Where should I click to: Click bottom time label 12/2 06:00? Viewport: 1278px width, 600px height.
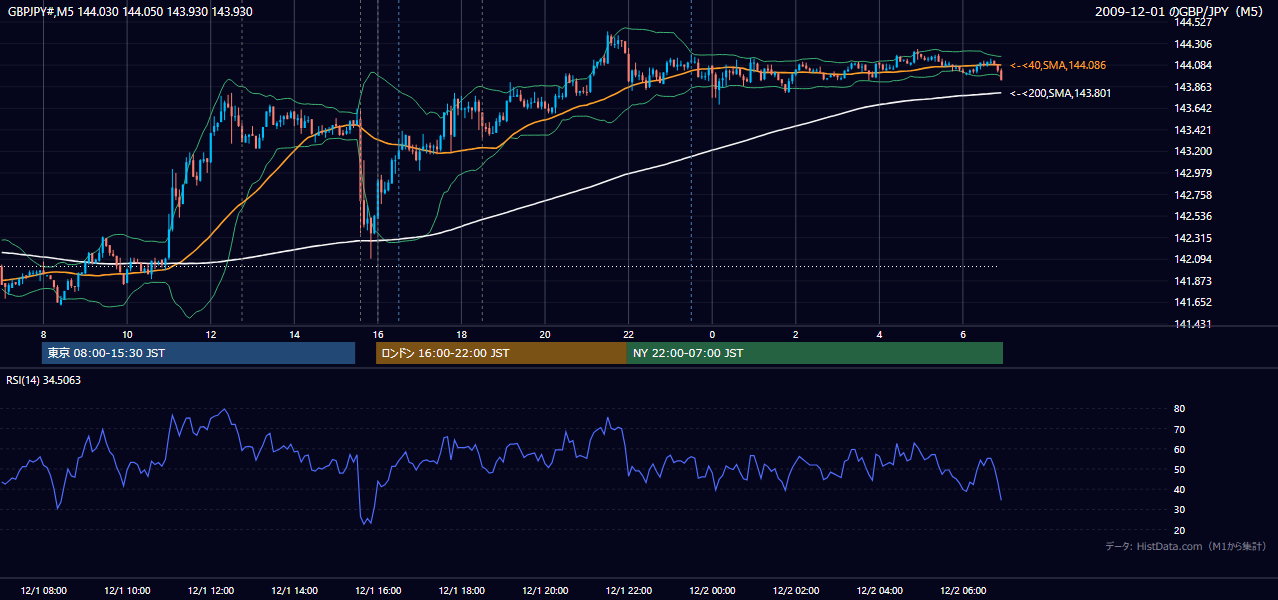tap(963, 591)
